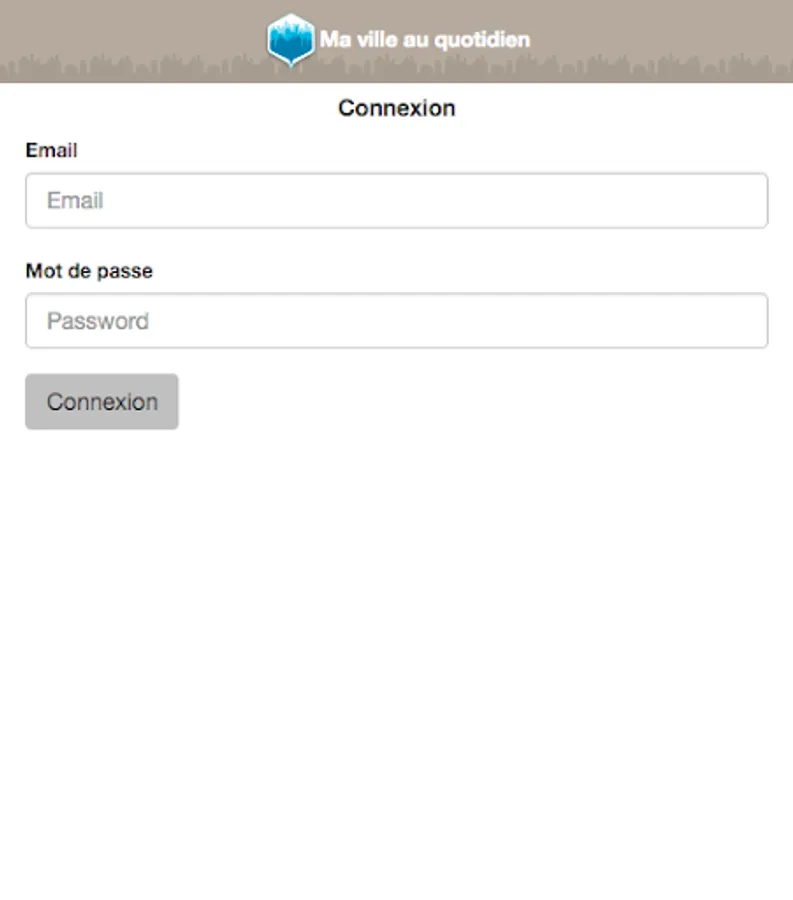This screenshot has height=900, width=793.
Task: Activate the text box under Mot de passe
Action: pos(396,320)
